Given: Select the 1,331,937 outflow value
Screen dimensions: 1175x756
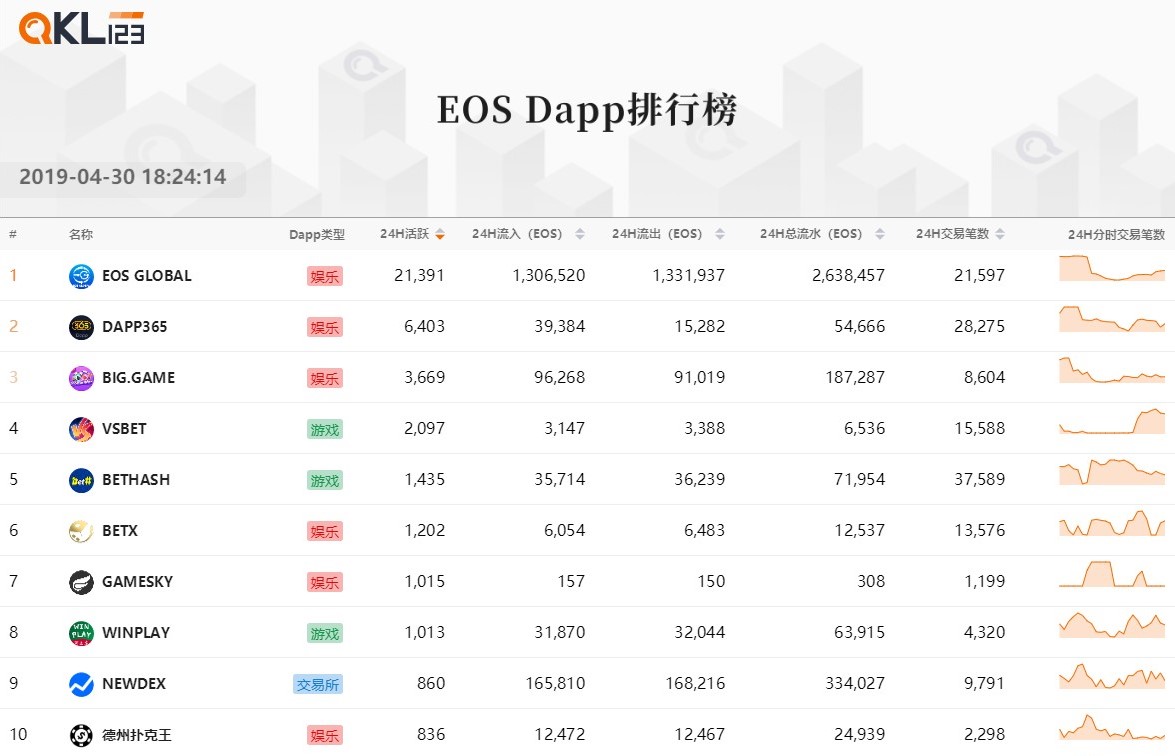Looking at the screenshot, I should coord(689,276).
